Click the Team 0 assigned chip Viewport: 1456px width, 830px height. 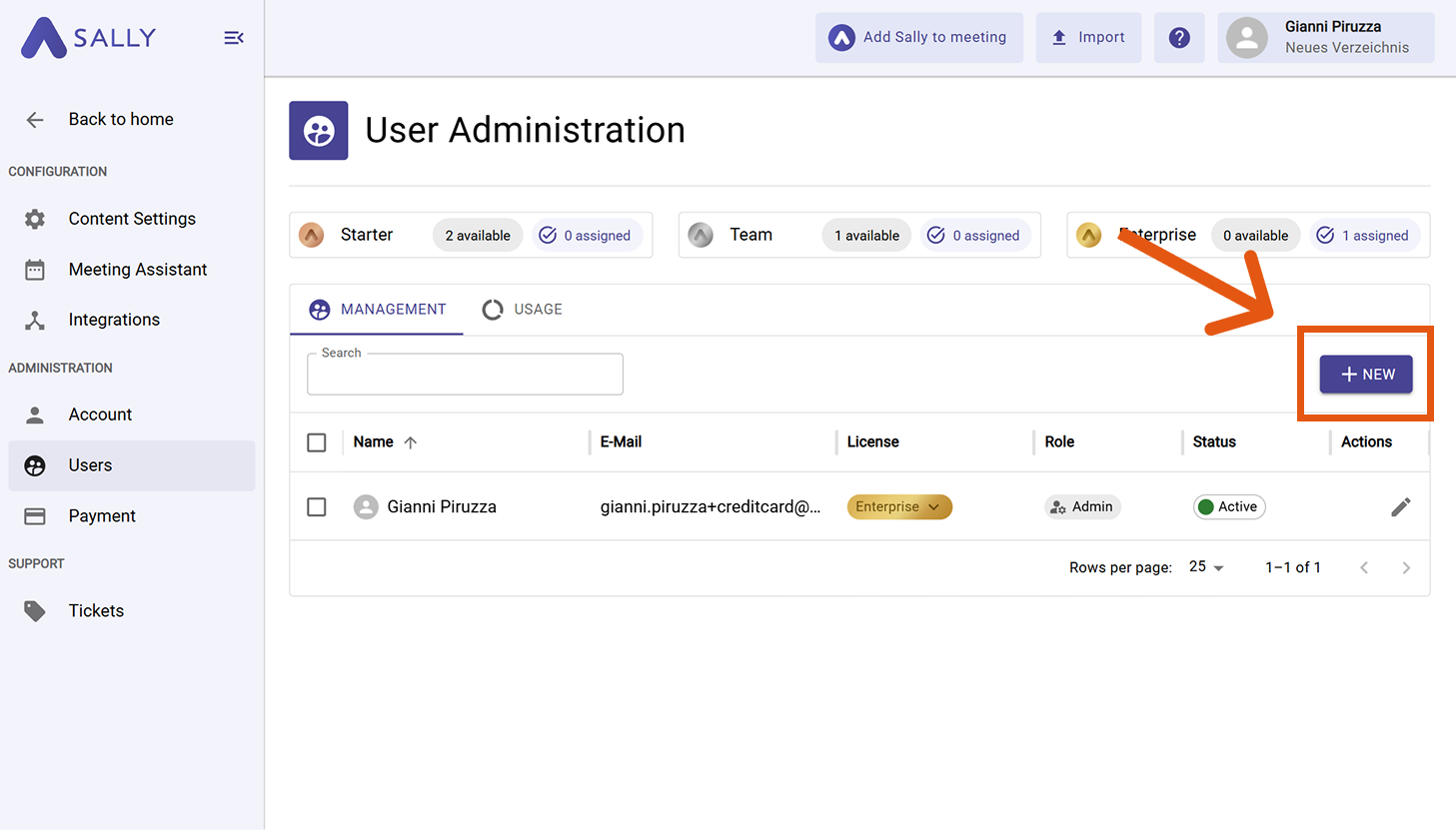tap(975, 236)
